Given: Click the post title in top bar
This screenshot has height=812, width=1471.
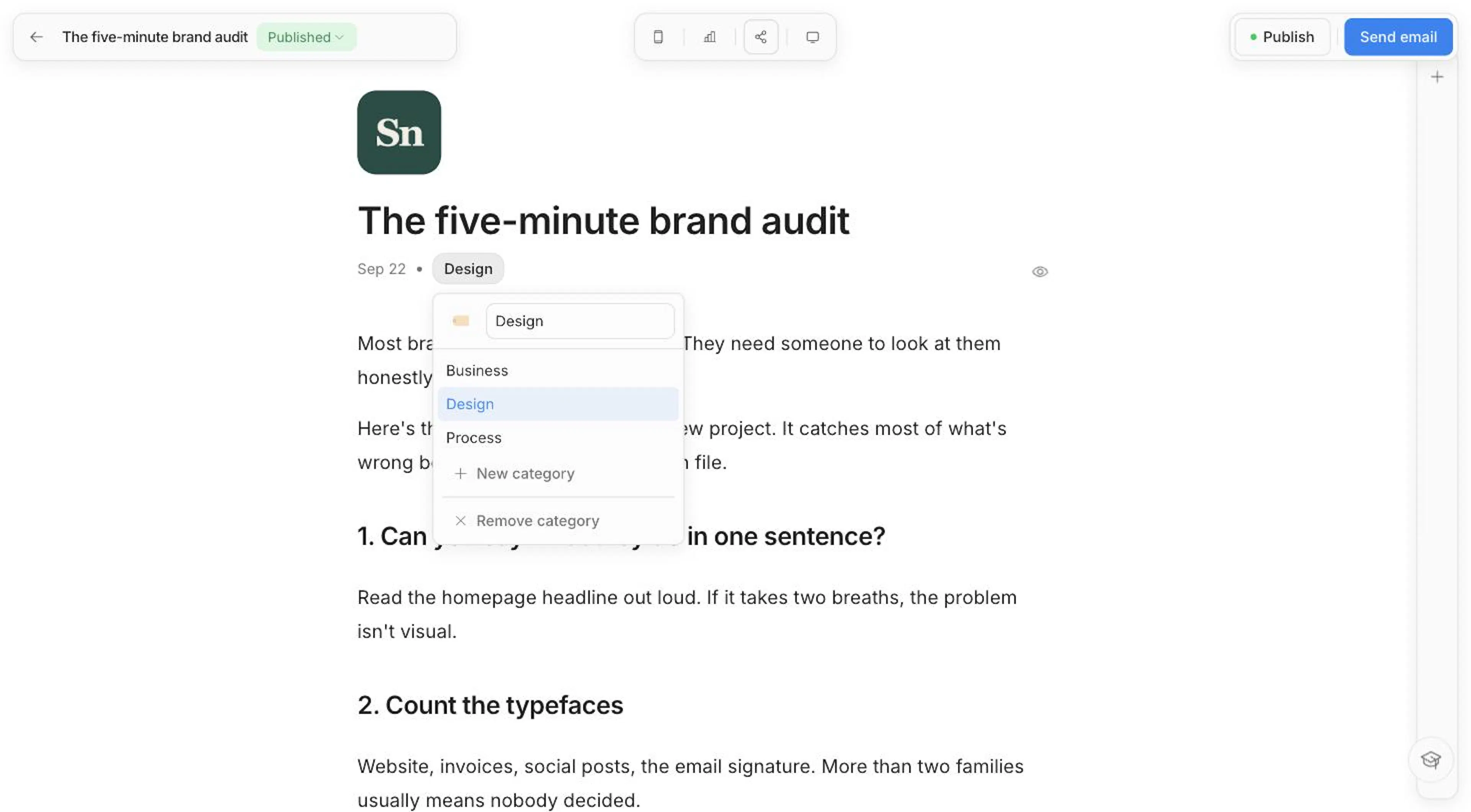Looking at the screenshot, I should pyautogui.click(x=155, y=37).
